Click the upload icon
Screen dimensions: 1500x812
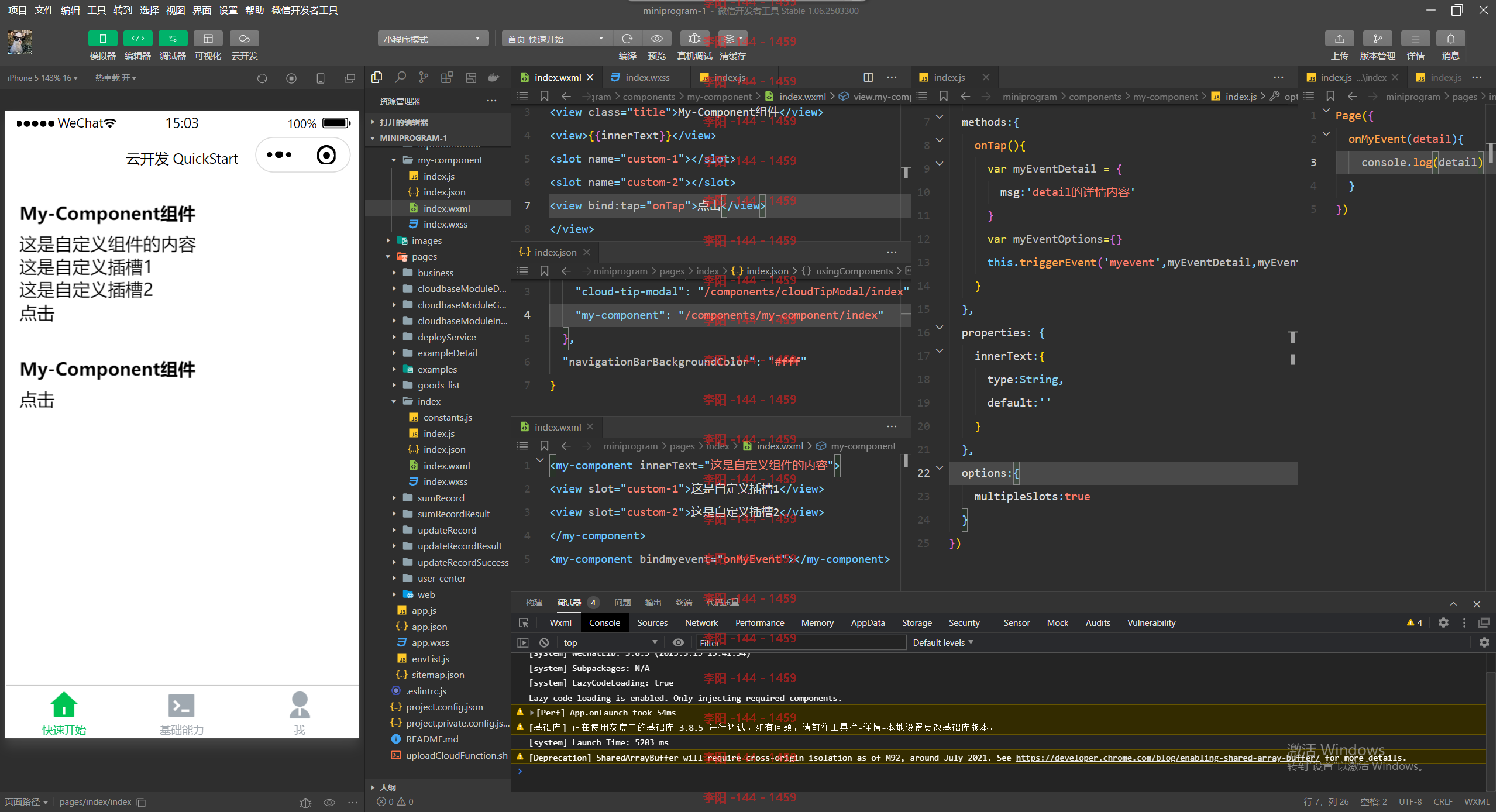click(x=1339, y=39)
